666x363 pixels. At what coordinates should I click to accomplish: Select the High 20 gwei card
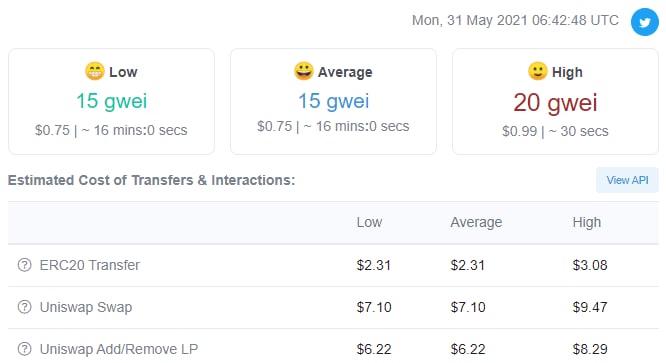click(x=556, y=101)
